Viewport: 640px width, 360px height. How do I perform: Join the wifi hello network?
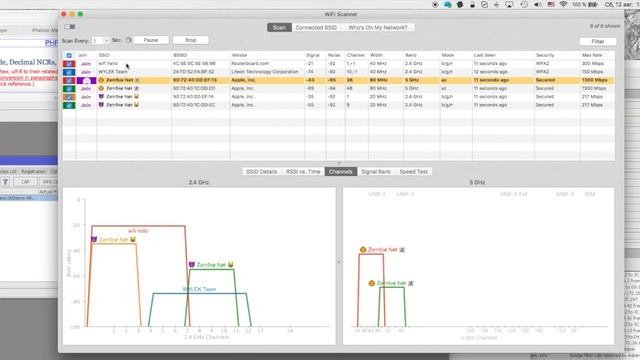(86, 64)
